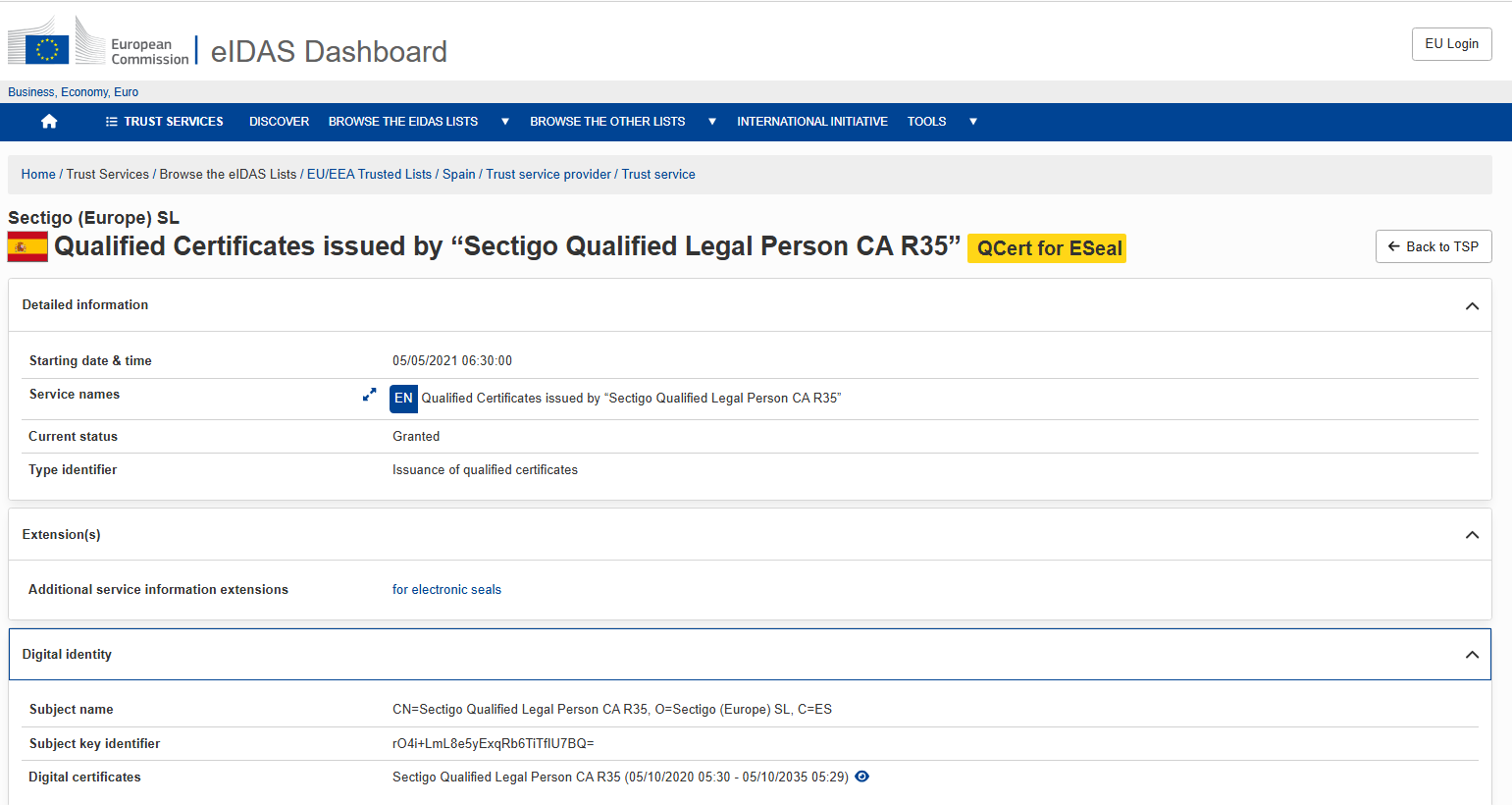Open EU/EEA Trusted Lists breadcrumb
This screenshot has width=1512, height=805.
pos(369,175)
